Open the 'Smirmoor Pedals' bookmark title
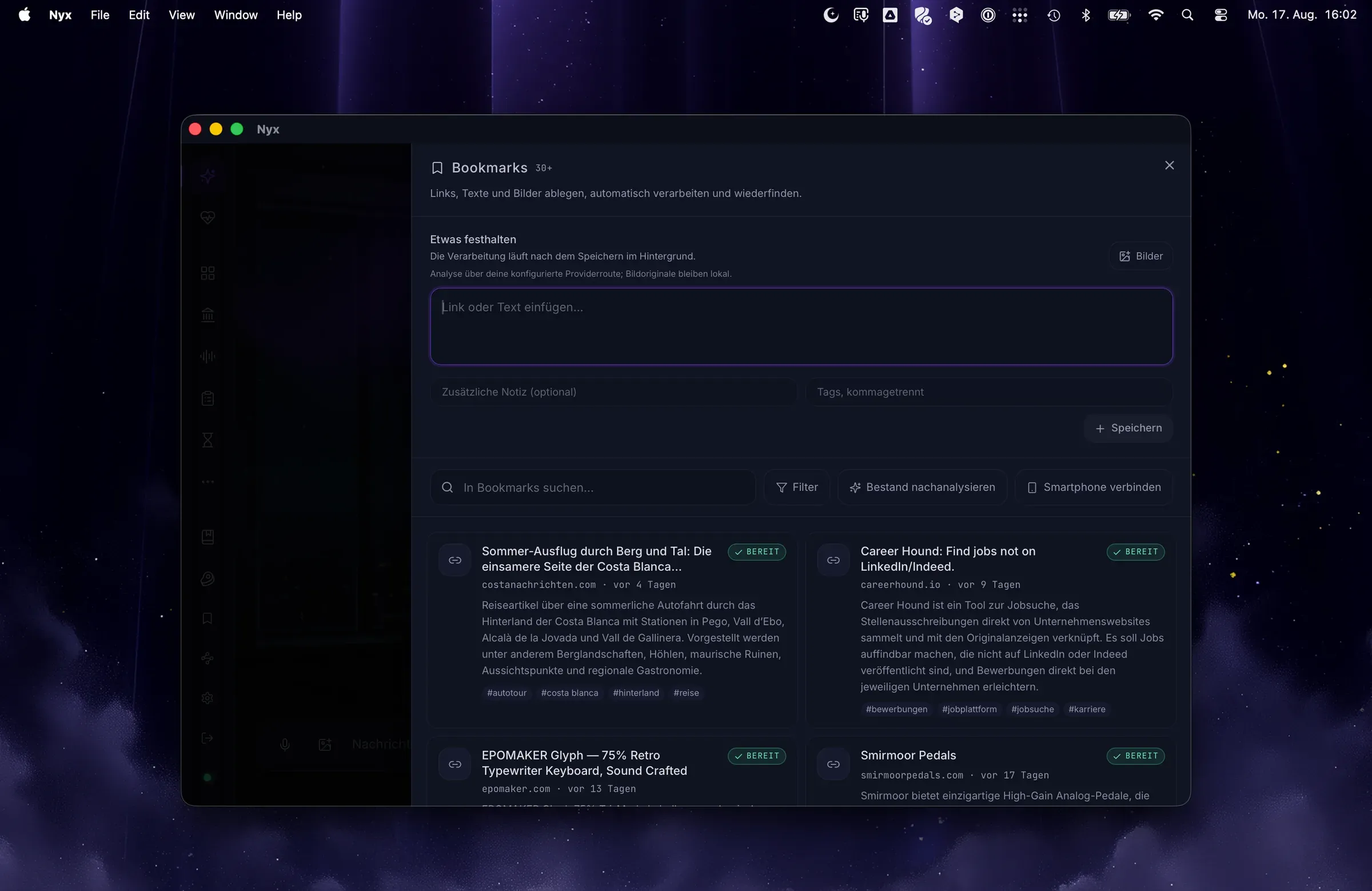The height and width of the screenshot is (891, 1372). click(x=908, y=755)
